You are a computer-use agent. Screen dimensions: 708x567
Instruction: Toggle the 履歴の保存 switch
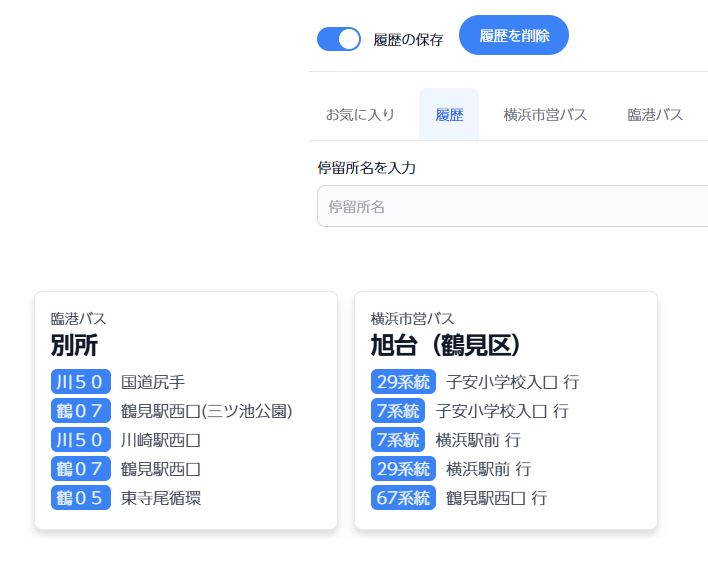coord(339,39)
